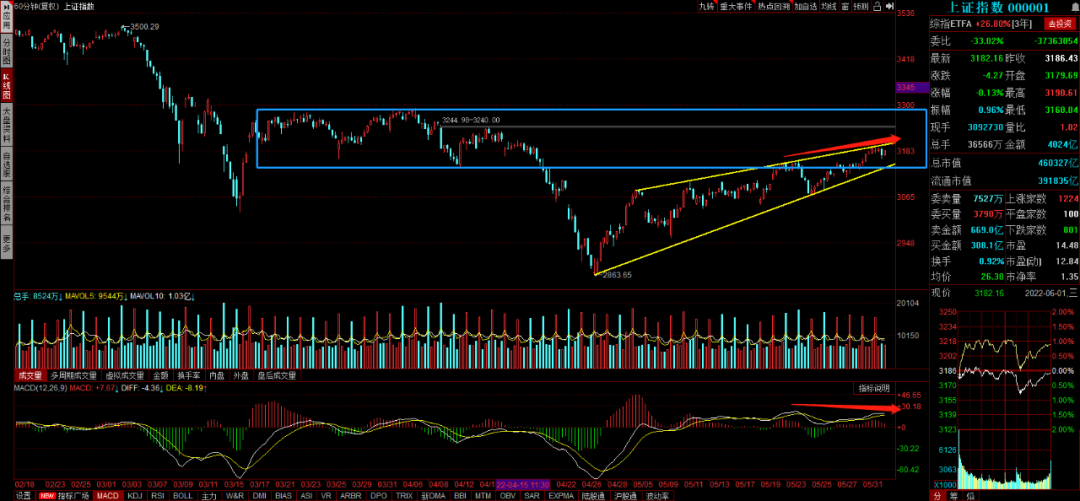Screen dimensions: 1080x501
Task: Click the red 去投资 button
Action: click(1061, 24)
